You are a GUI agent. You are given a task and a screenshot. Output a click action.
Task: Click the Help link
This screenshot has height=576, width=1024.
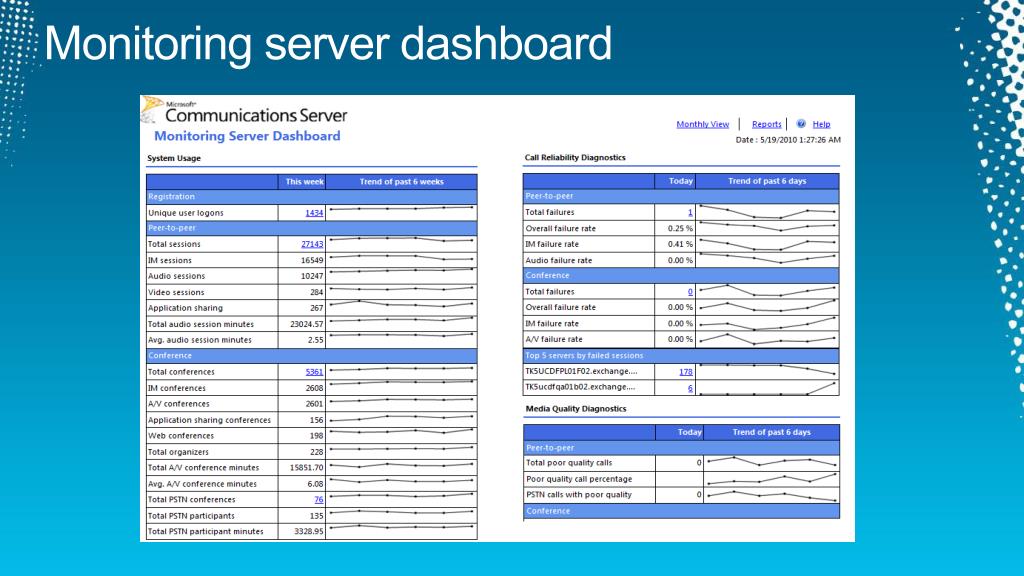click(822, 124)
